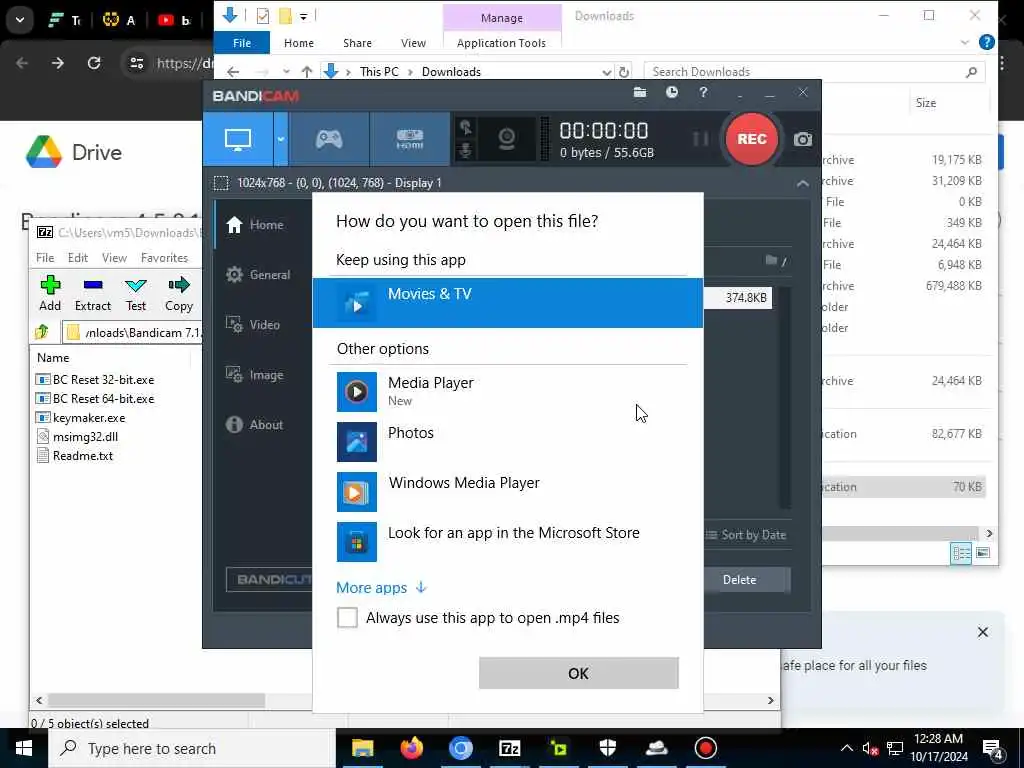
Task: Open File tab in Explorer ribbon
Action: 242,43
